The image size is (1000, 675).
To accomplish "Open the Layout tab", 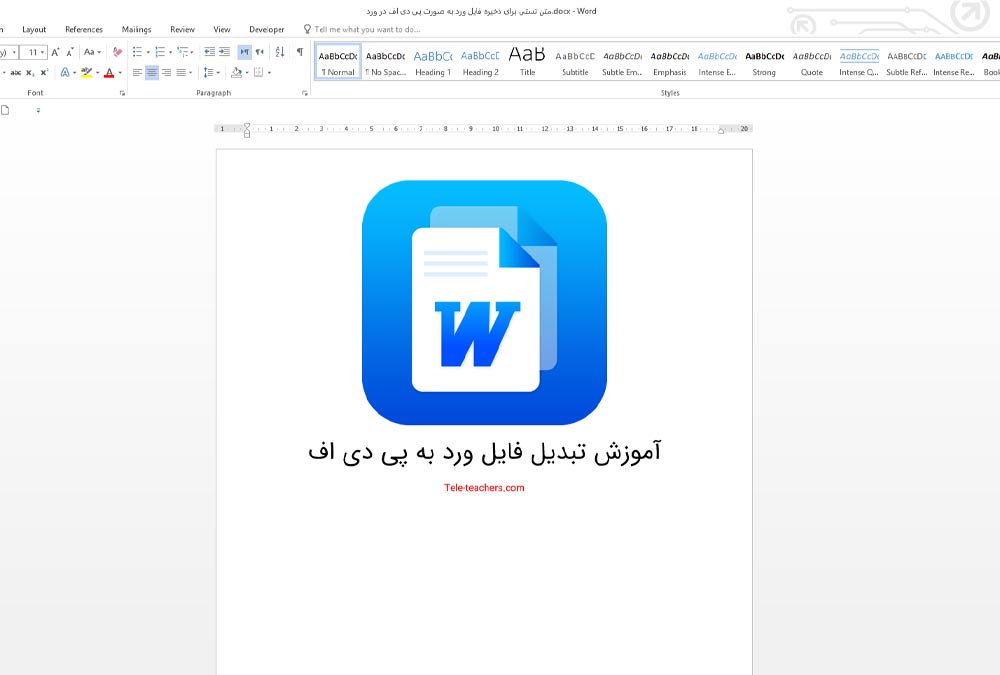I will pyautogui.click(x=34, y=29).
